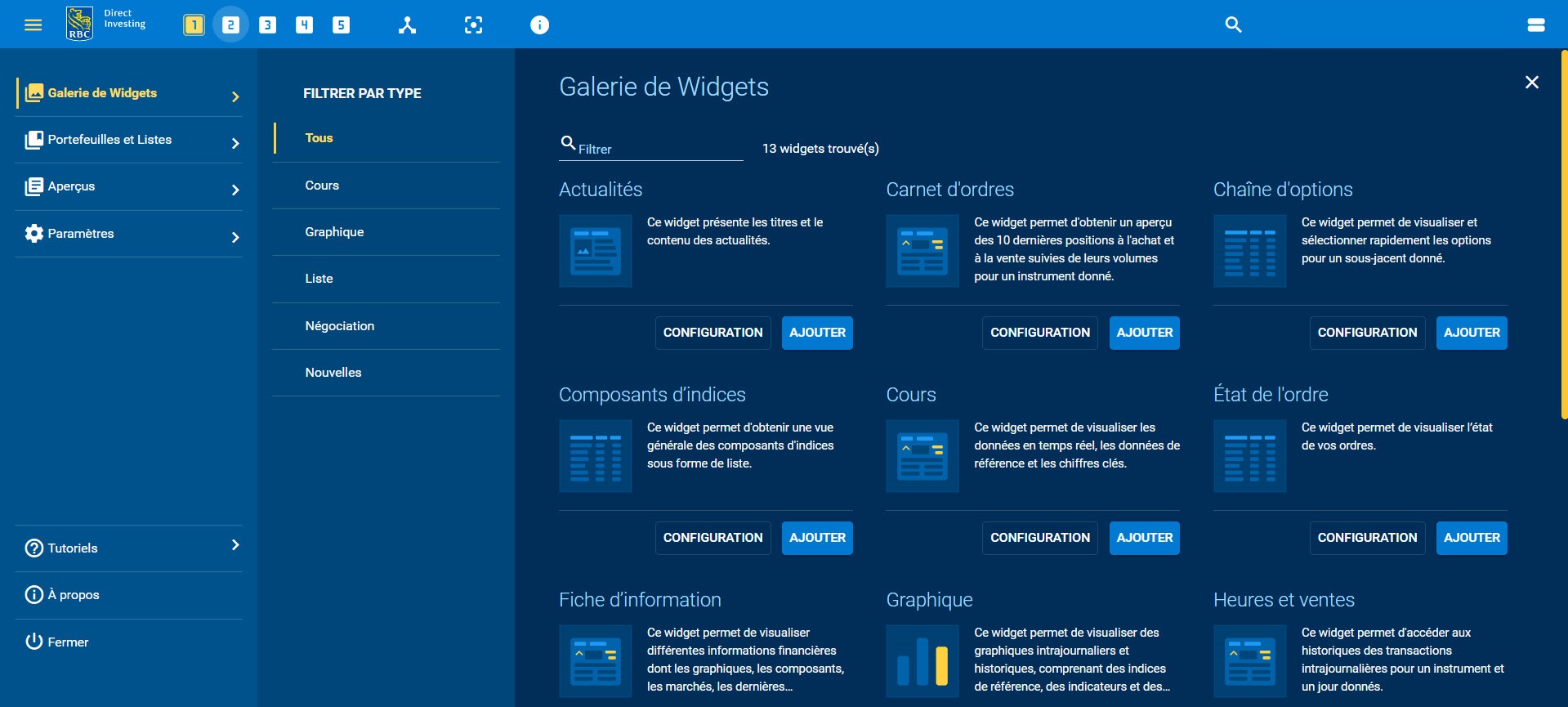Image resolution: width=1568 pixels, height=707 pixels.
Task: Configure the État de l'ordre widget
Action: click(x=1368, y=538)
